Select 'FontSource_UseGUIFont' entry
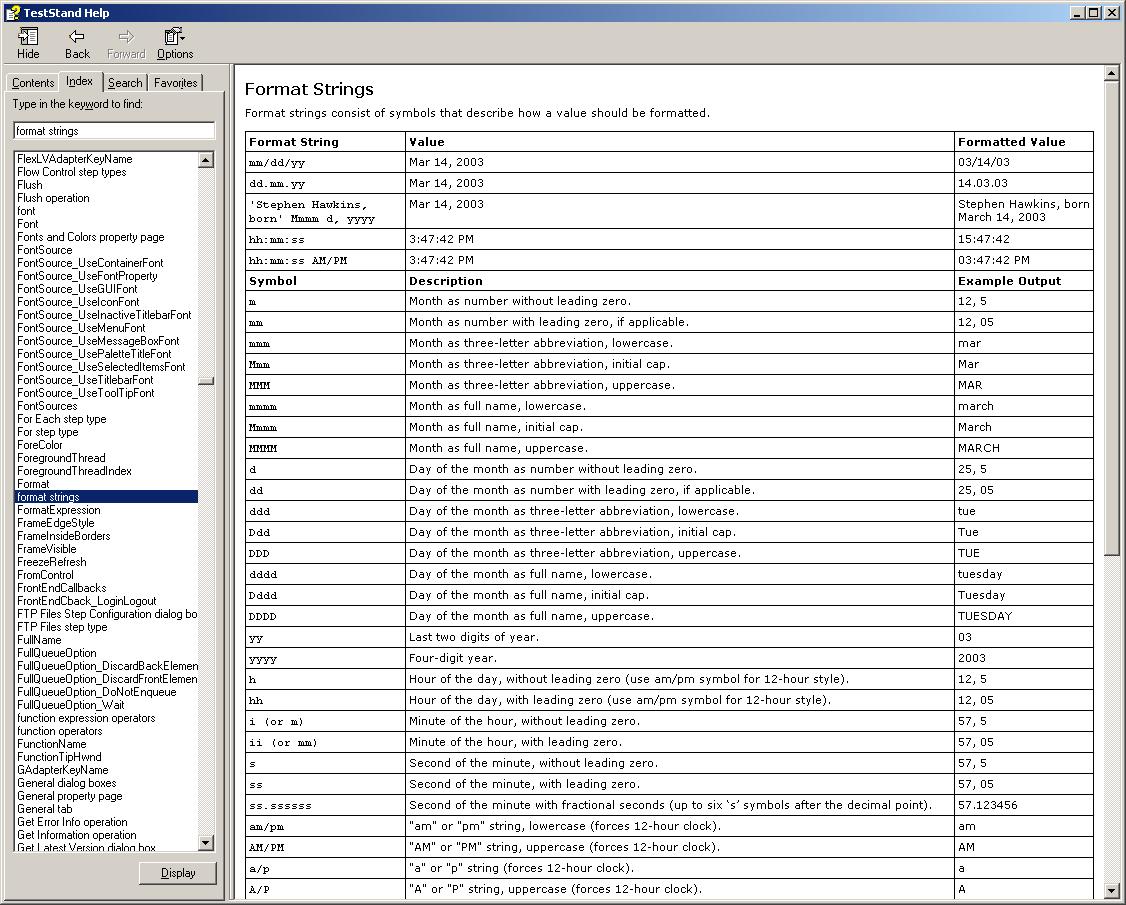The height and width of the screenshot is (905, 1126). coord(77,289)
